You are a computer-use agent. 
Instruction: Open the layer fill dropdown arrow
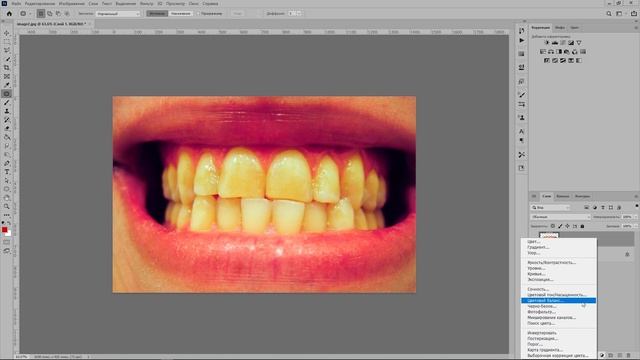pyautogui.click(x=636, y=226)
